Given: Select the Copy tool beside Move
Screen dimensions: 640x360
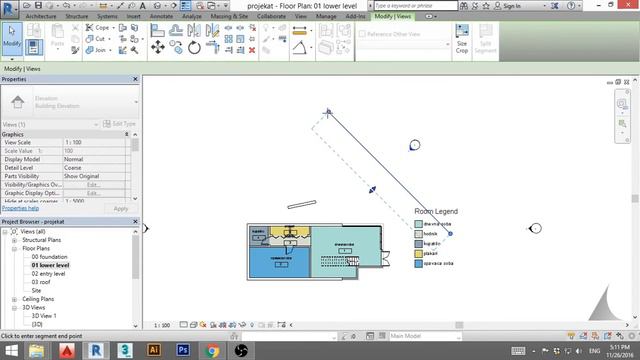Looking at the screenshot, I should click(x=176, y=47).
